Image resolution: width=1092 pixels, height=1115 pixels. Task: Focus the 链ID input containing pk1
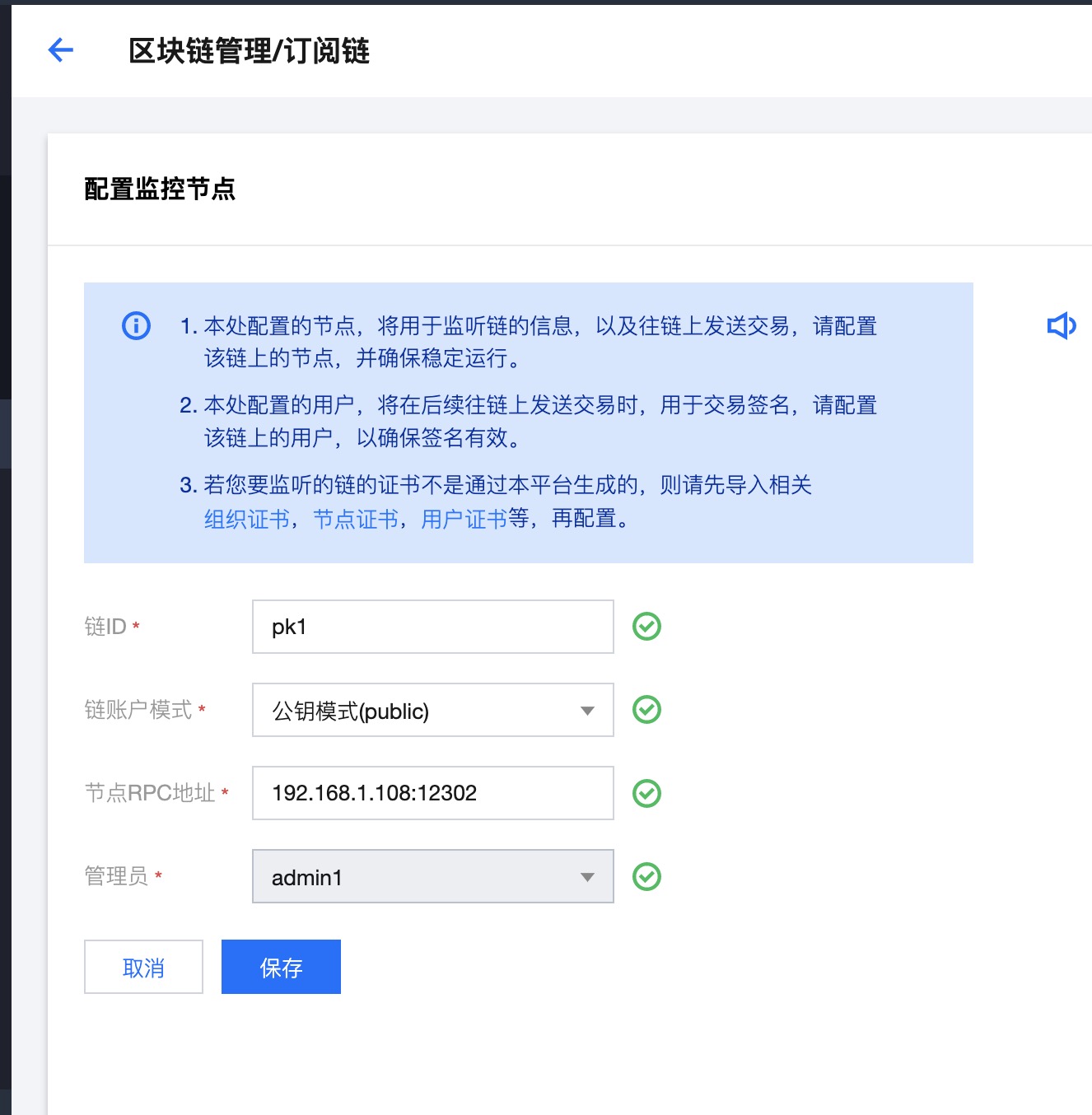[432, 627]
